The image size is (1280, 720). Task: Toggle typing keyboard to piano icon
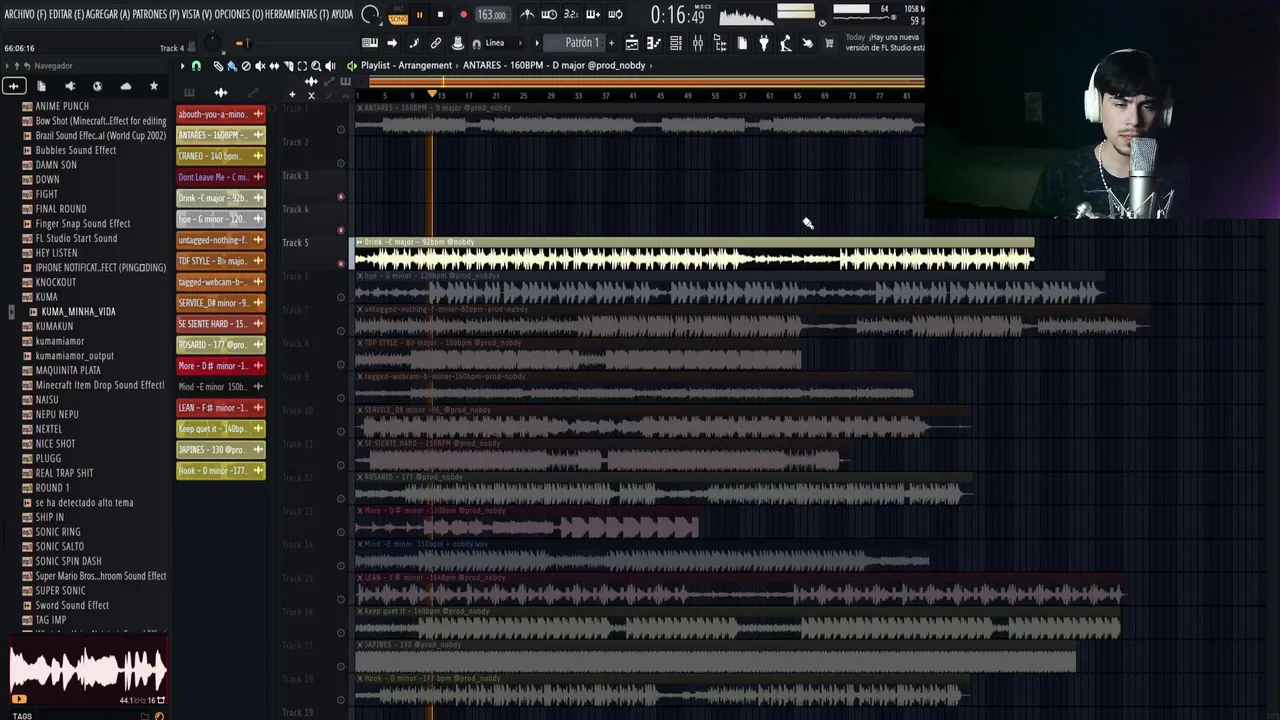pos(370,43)
